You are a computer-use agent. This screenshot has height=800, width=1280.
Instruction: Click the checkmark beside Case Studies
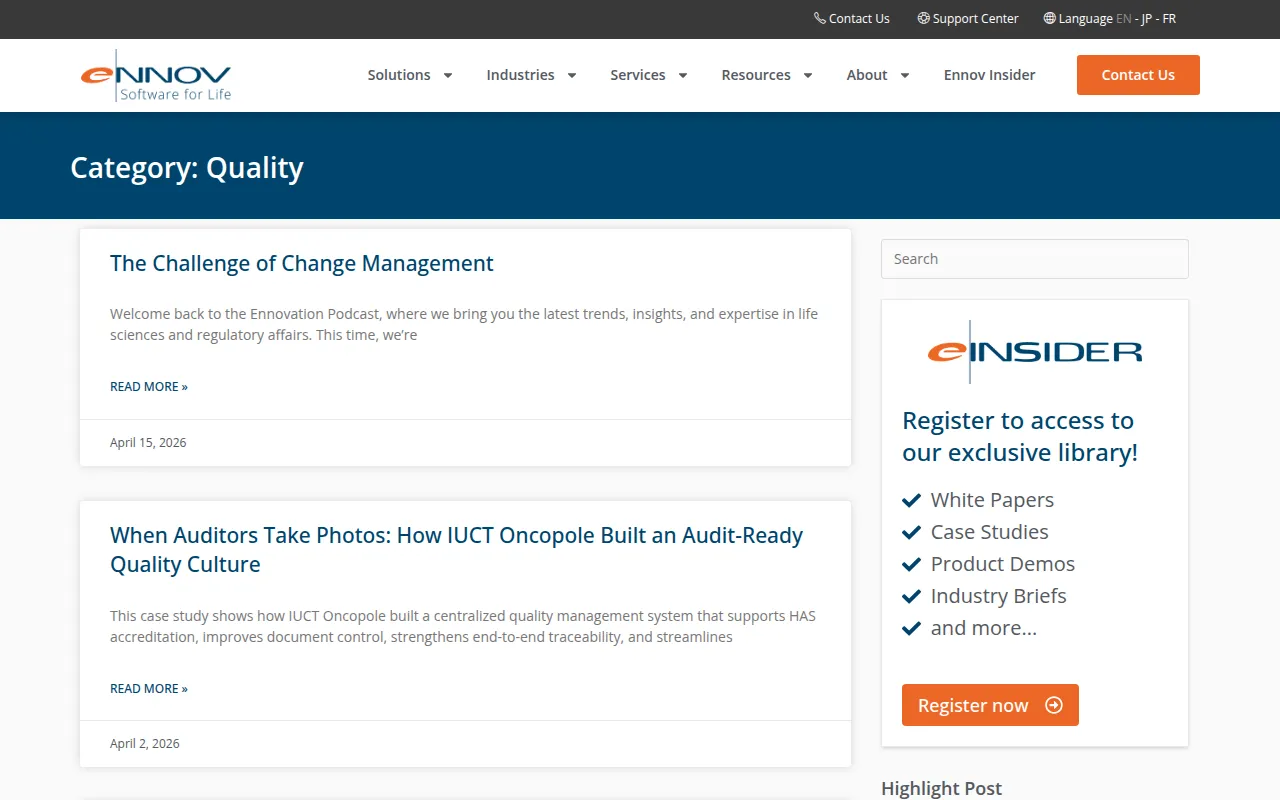pos(911,532)
